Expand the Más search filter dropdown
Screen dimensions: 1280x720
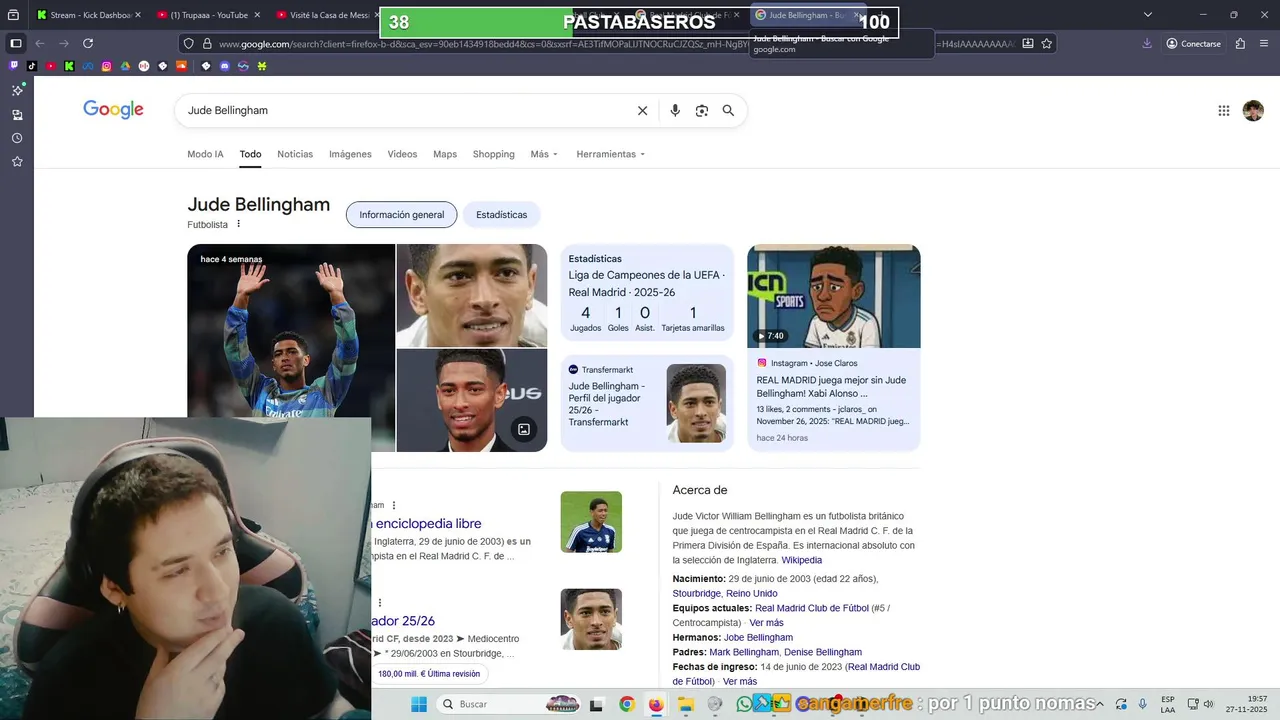point(544,154)
